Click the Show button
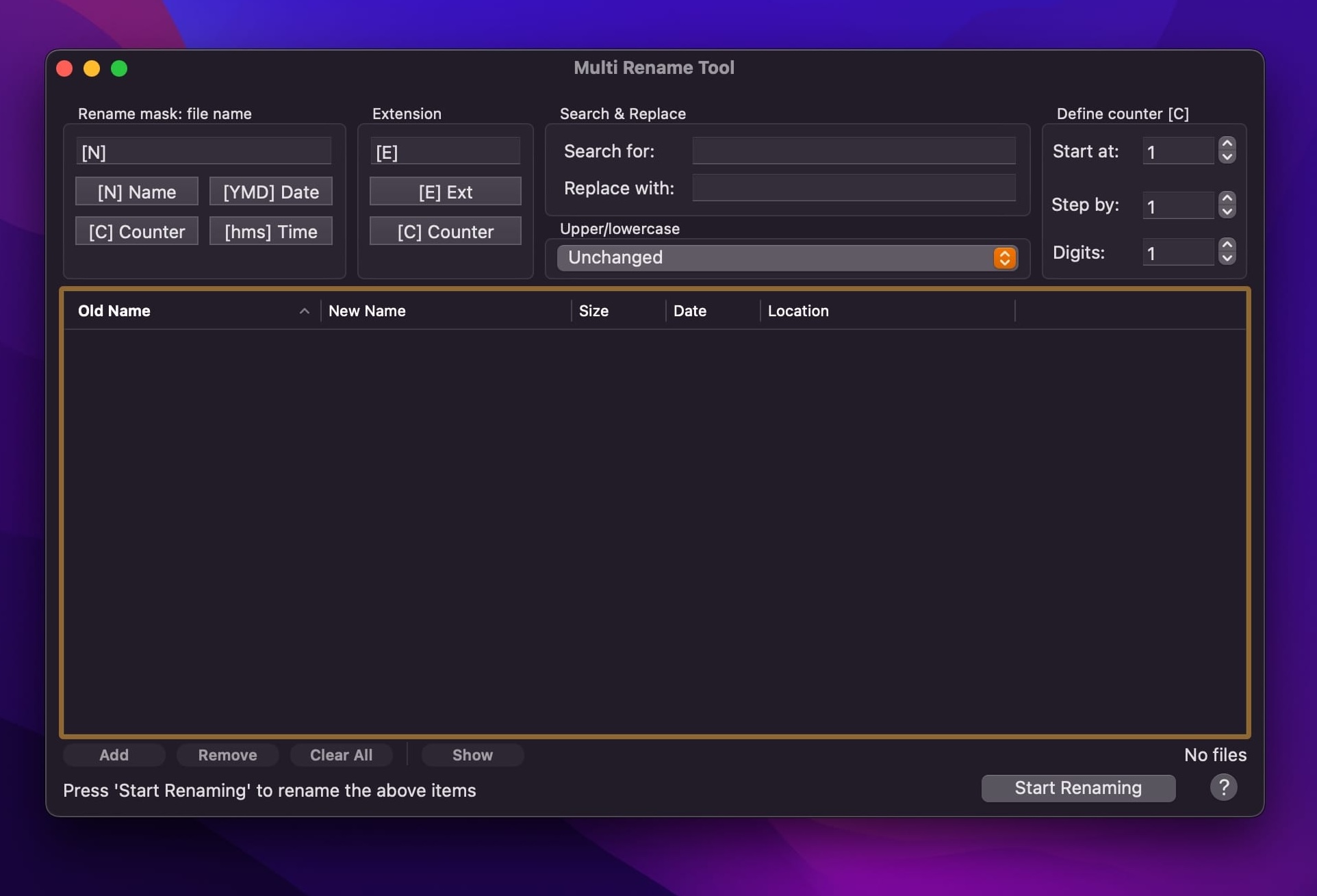 472,755
